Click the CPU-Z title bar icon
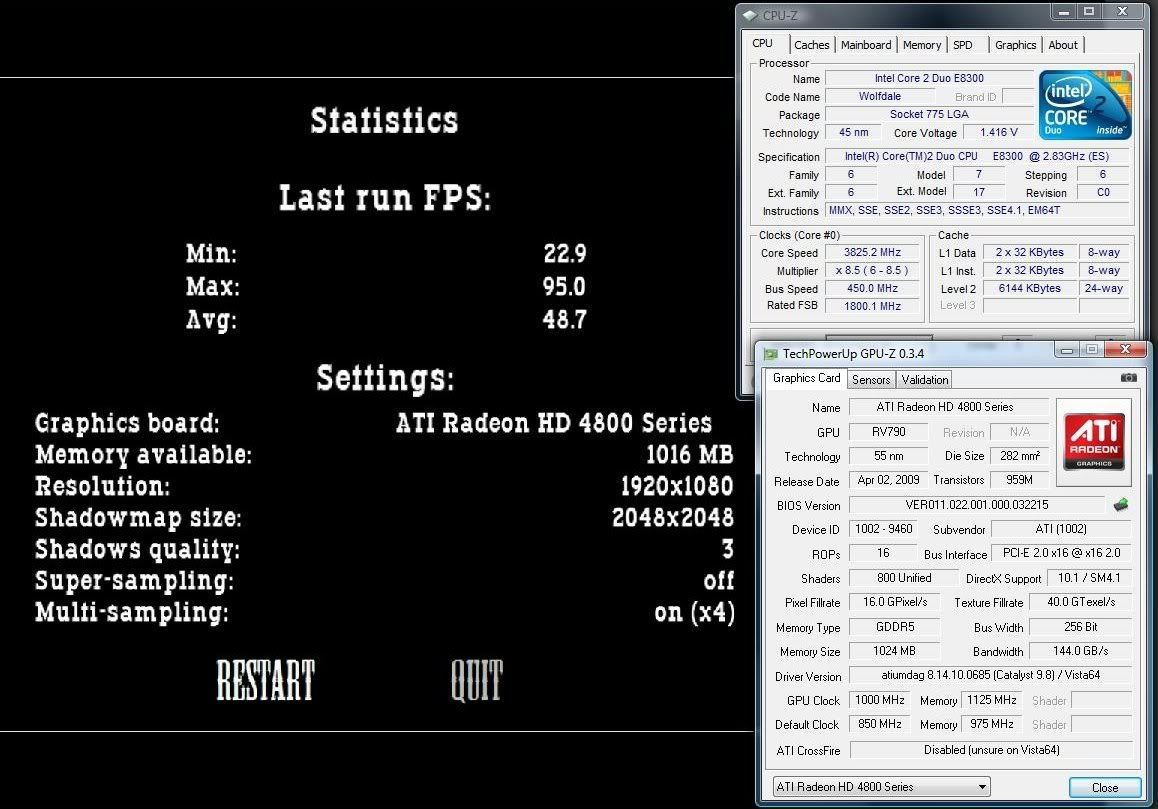The height and width of the screenshot is (809, 1158). tap(751, 15)
